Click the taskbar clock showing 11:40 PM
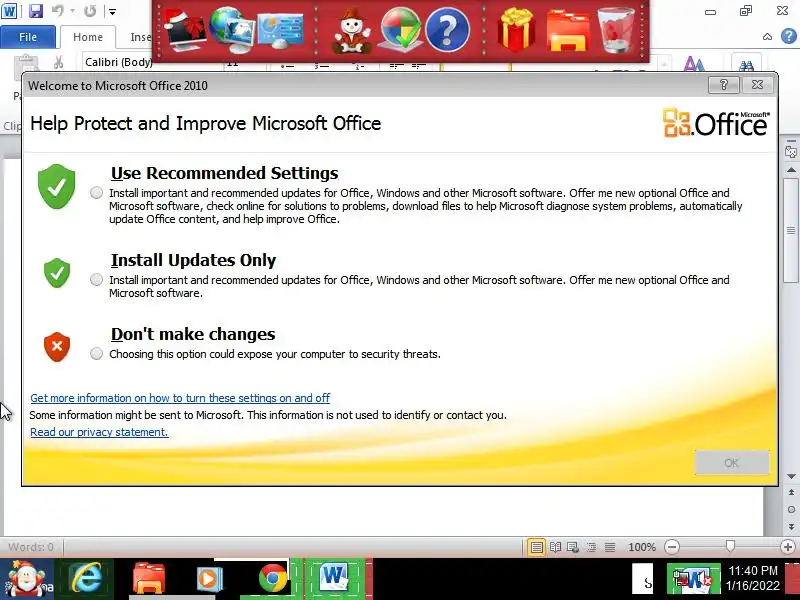 click(753, 578)
